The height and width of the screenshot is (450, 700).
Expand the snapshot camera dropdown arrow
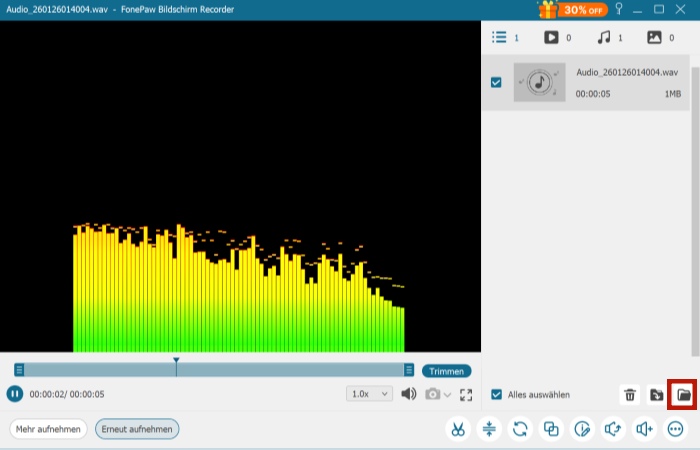tap(447, 394)
